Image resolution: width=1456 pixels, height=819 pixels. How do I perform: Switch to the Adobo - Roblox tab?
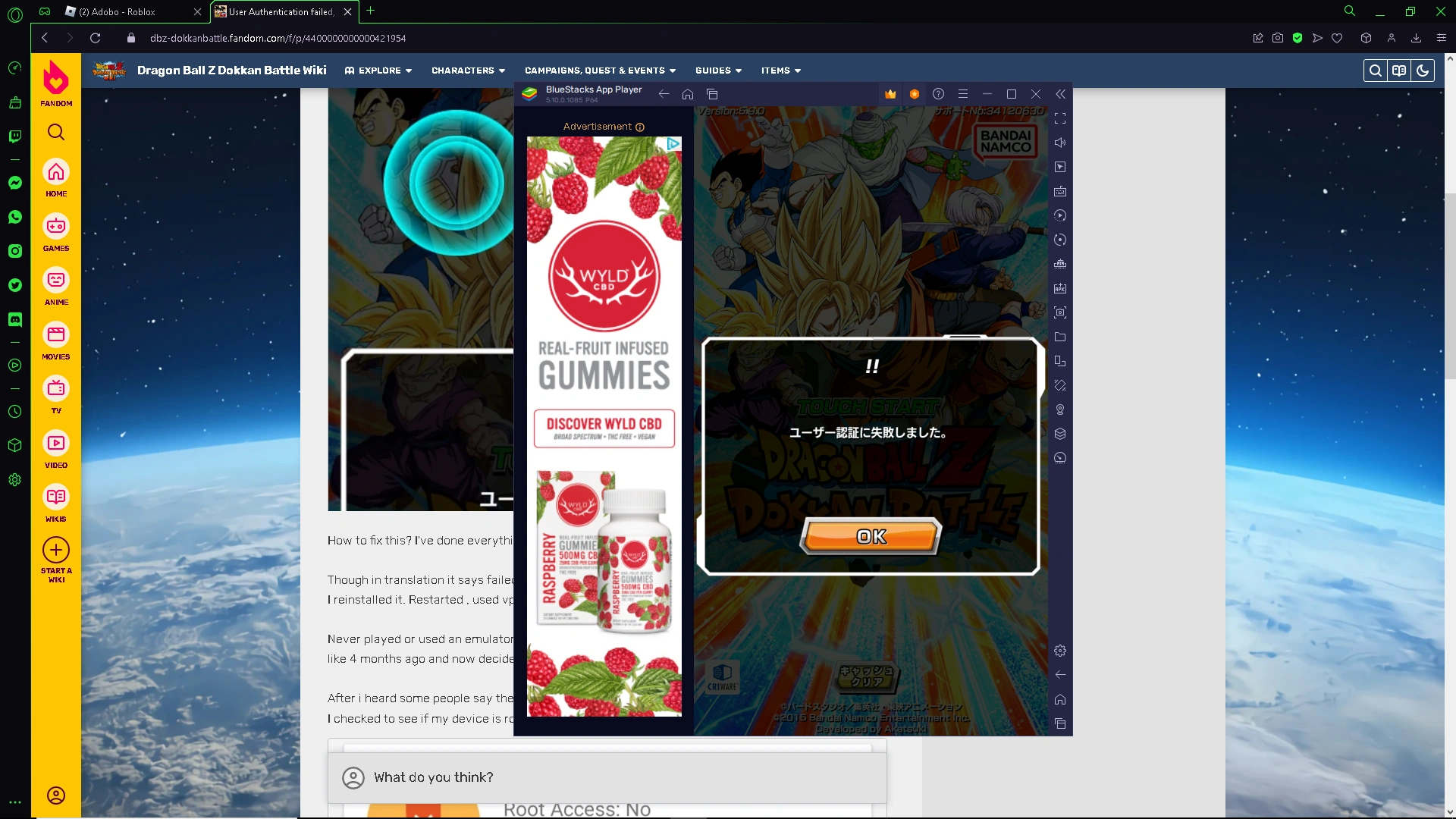click(x=127, y=11)
